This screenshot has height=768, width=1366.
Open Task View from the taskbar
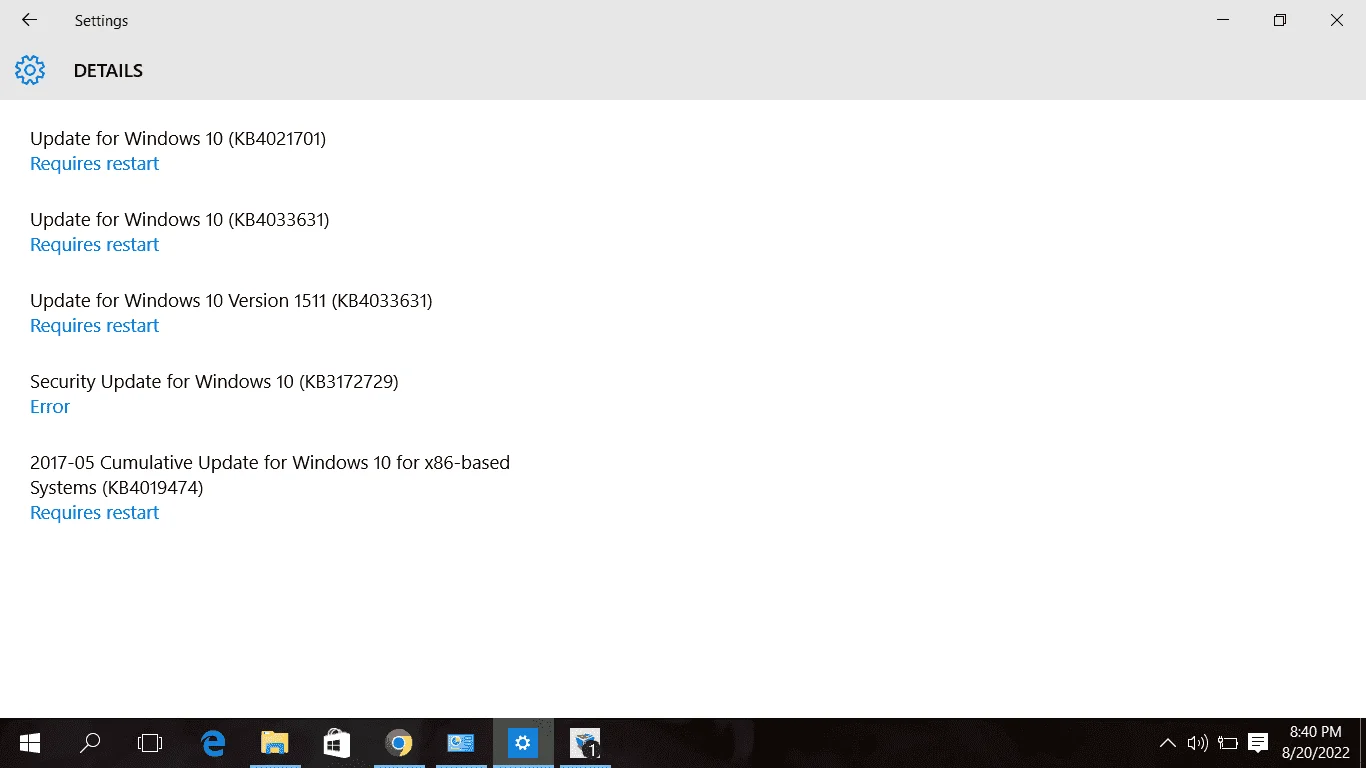tap(150, 743)
